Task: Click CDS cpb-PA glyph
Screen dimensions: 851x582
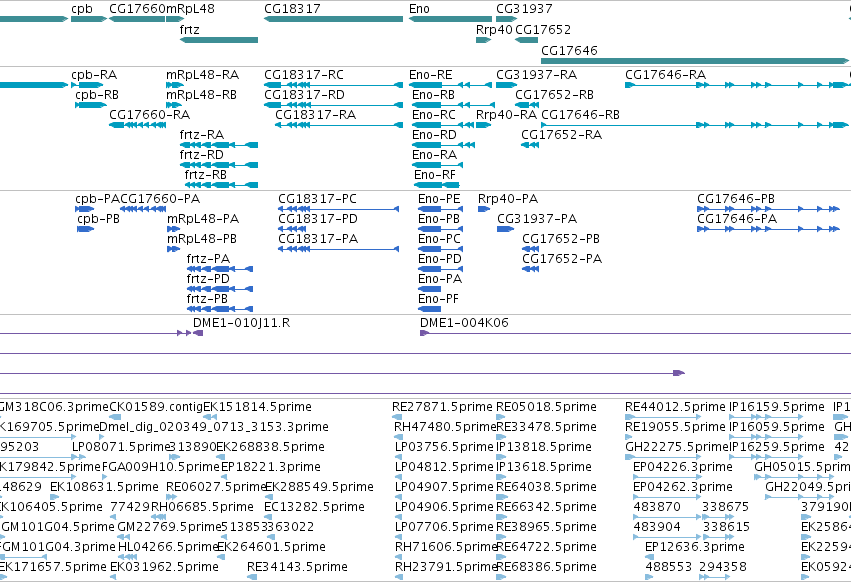Action: [85, 209]
